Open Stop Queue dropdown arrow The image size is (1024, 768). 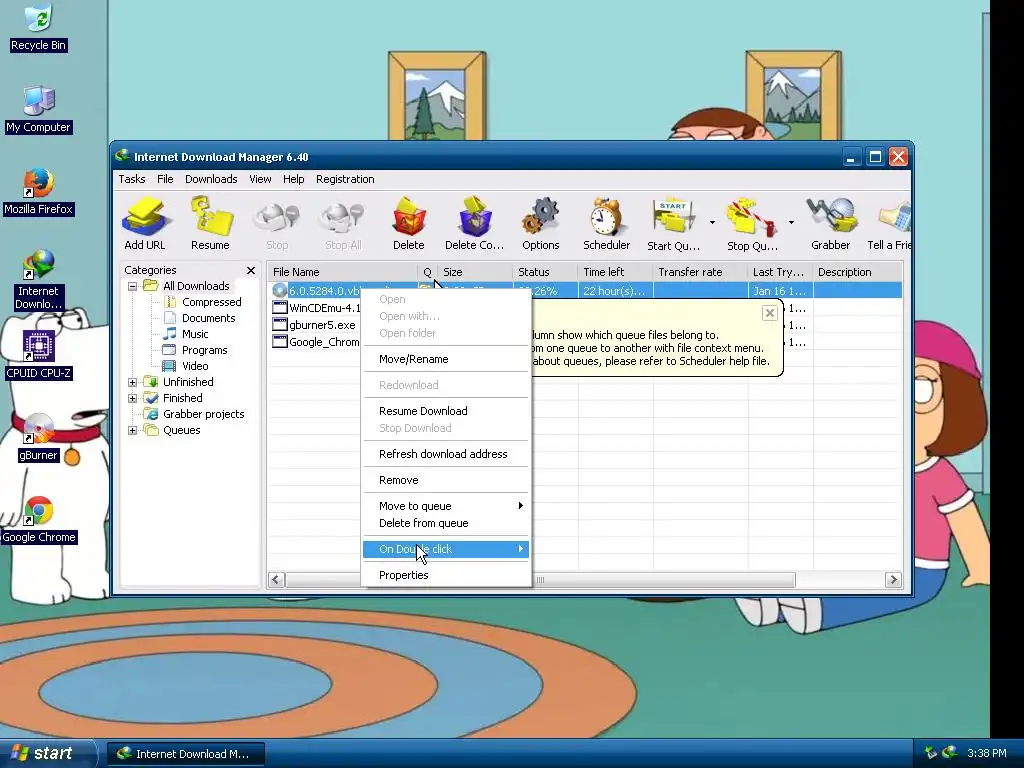click(x=791, y=223)
